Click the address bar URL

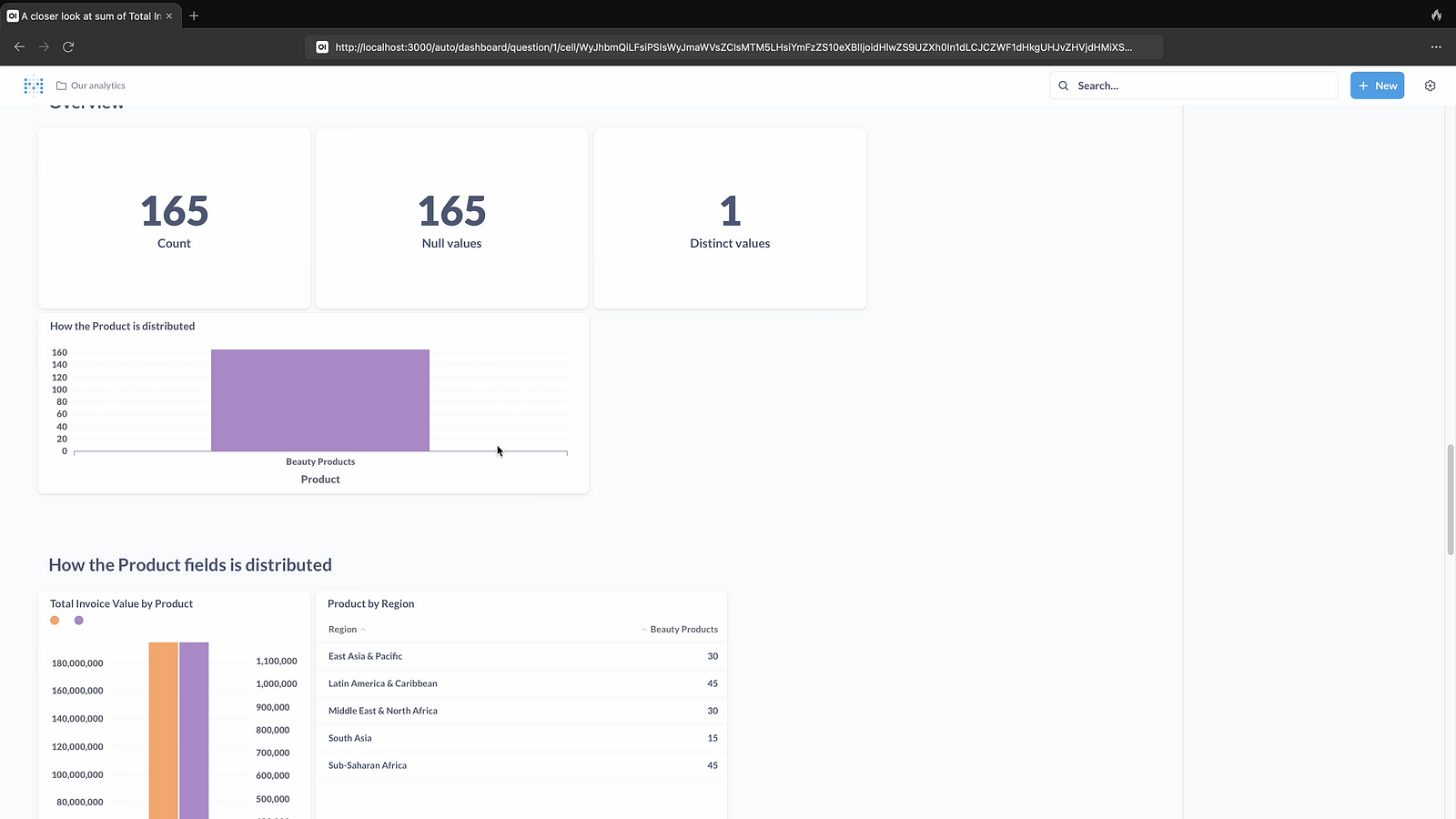pyautogui.click(x=733, y=47)
